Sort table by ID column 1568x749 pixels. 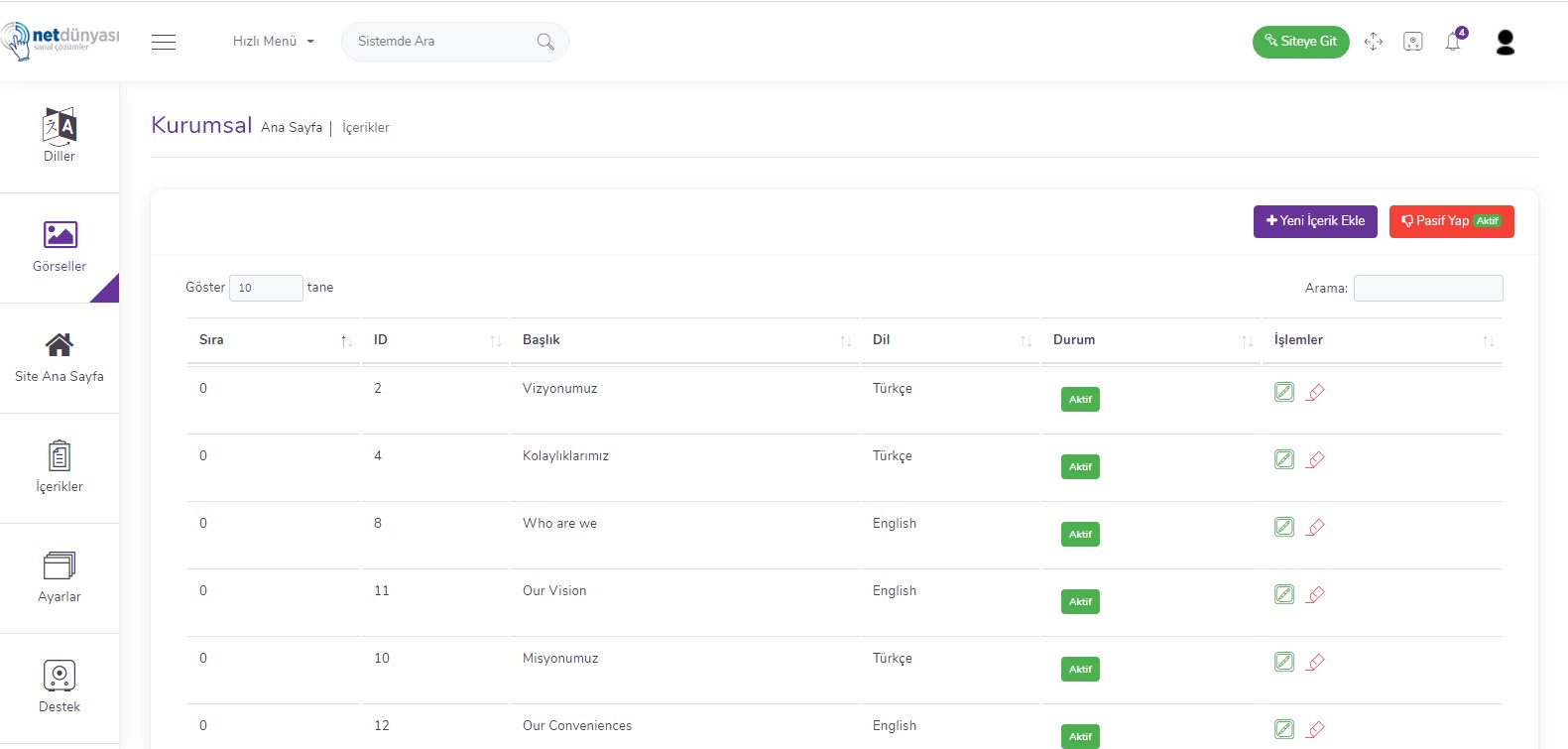tap(435, 339)
